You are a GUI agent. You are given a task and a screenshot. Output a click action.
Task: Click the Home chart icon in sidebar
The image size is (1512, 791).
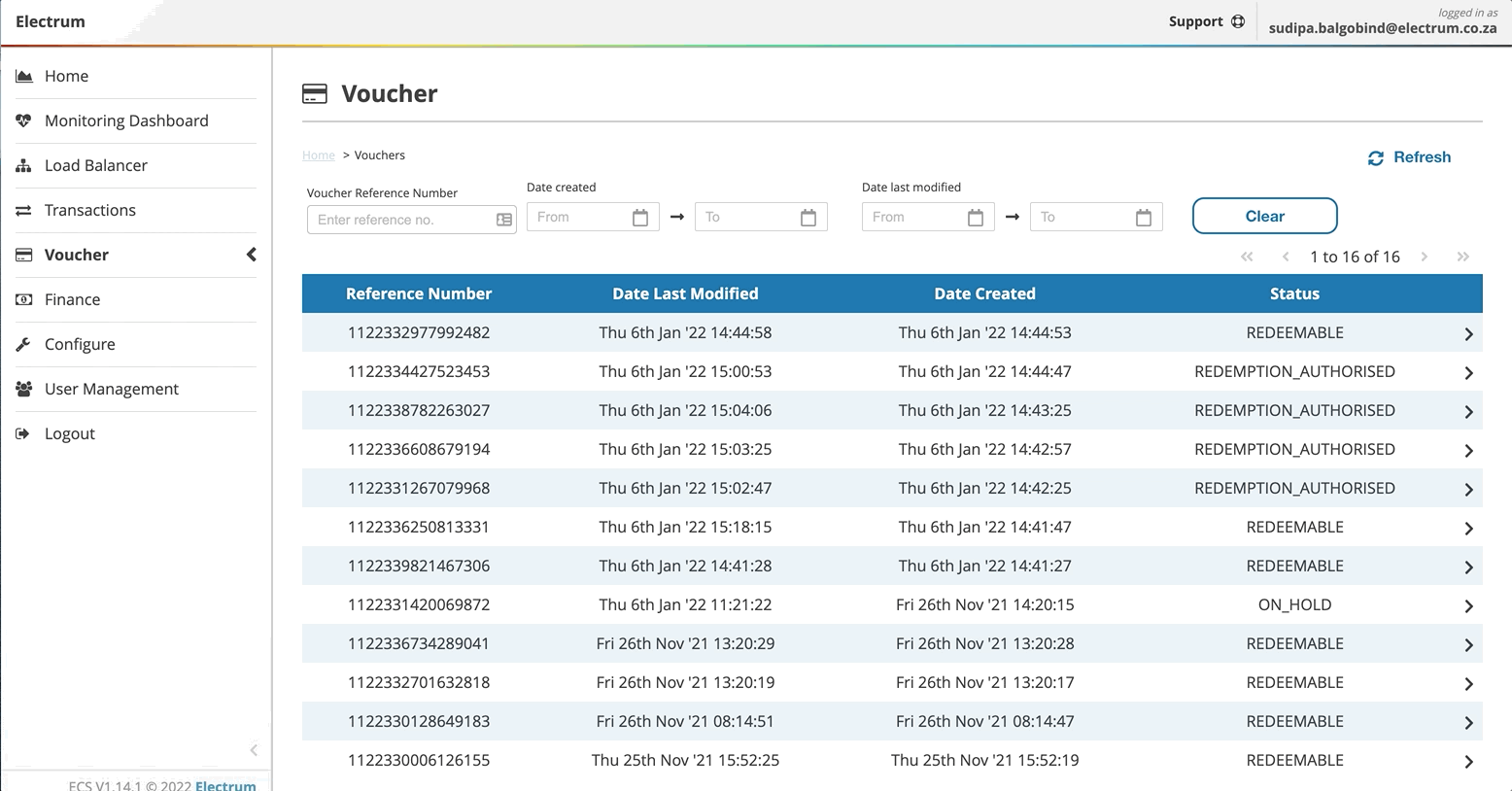24,76
